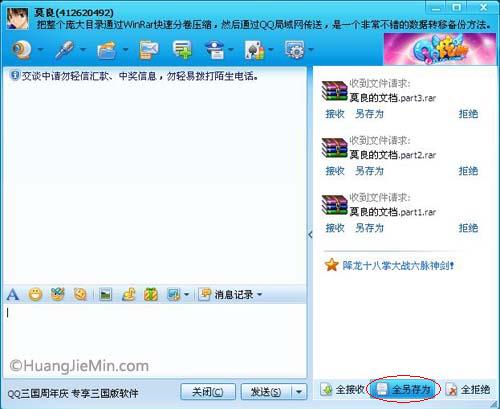Click the magic emoticon icon
Screen dimensions: 500x409
(58, 294)
